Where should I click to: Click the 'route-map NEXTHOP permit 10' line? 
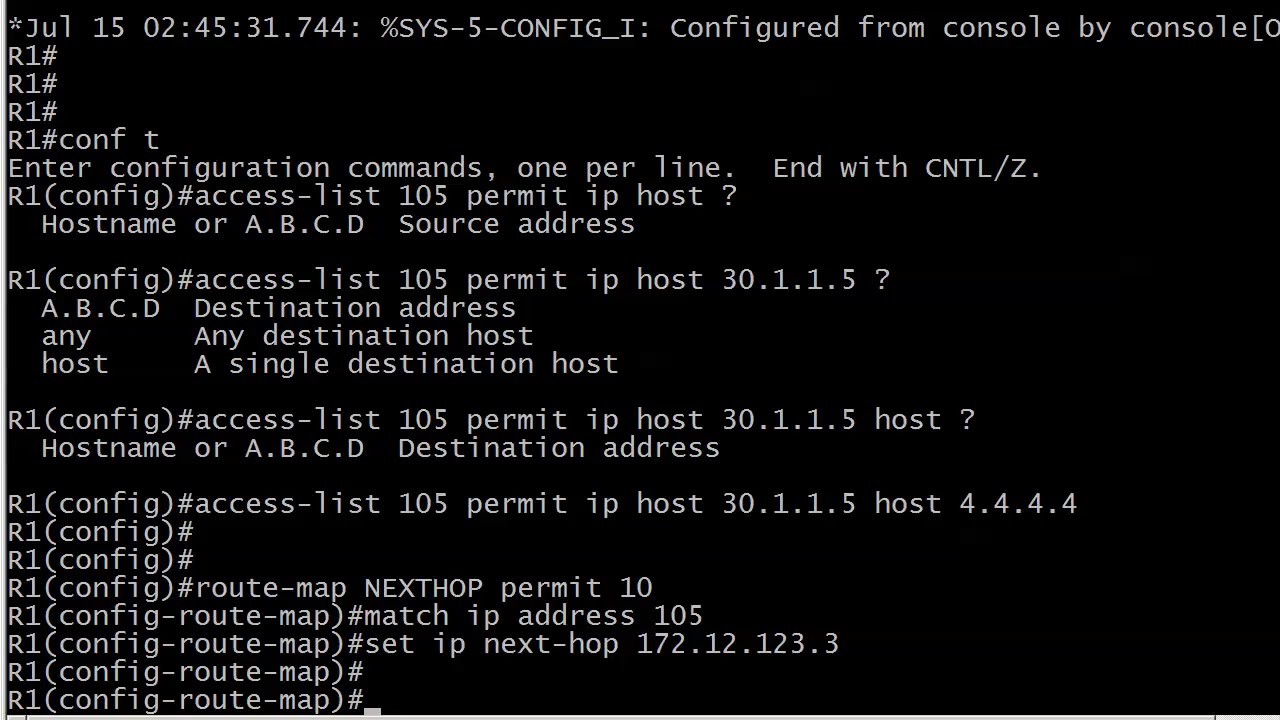click(x=330, y=588)
